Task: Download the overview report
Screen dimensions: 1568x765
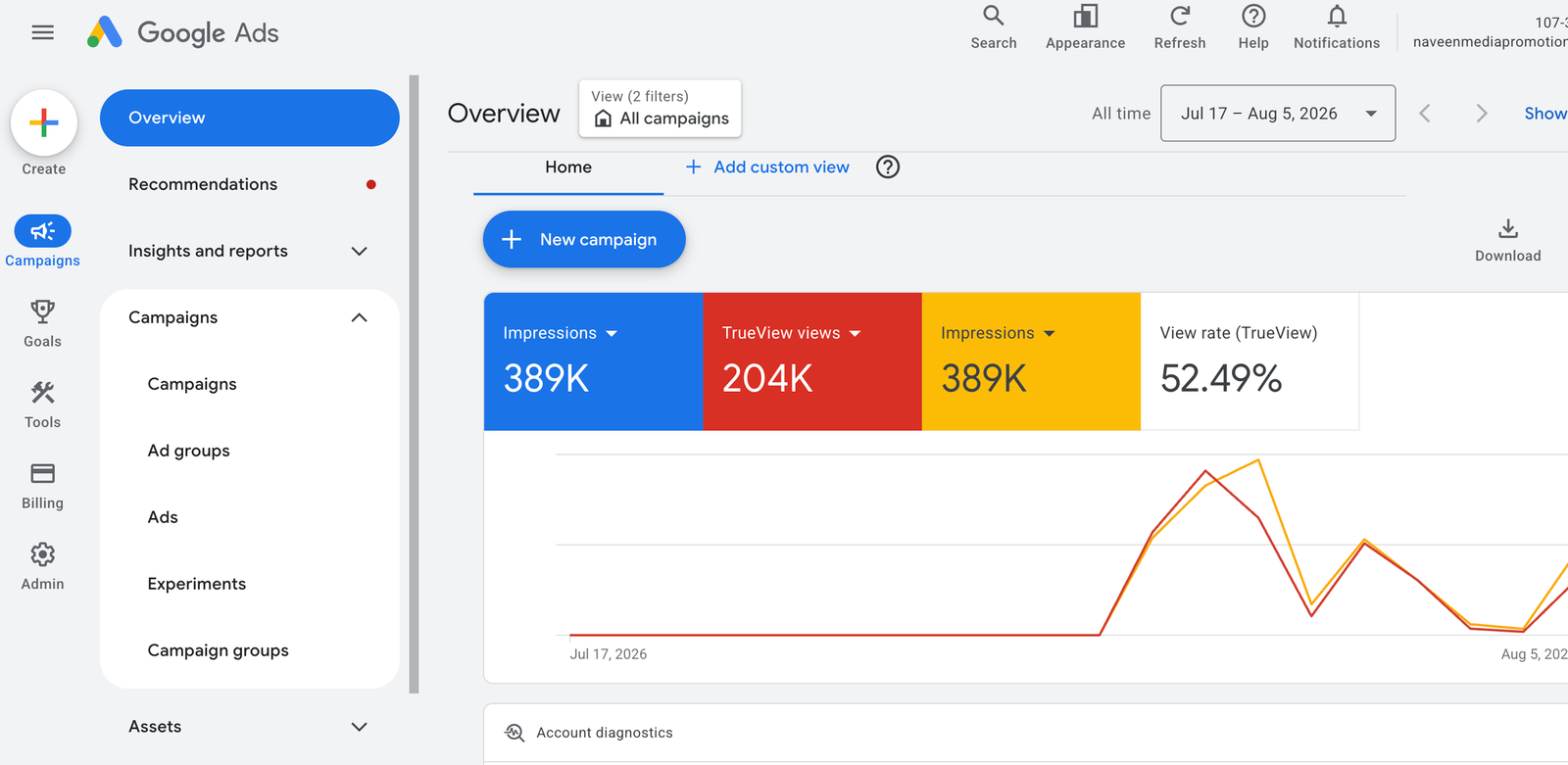Action: [1507, 240]
